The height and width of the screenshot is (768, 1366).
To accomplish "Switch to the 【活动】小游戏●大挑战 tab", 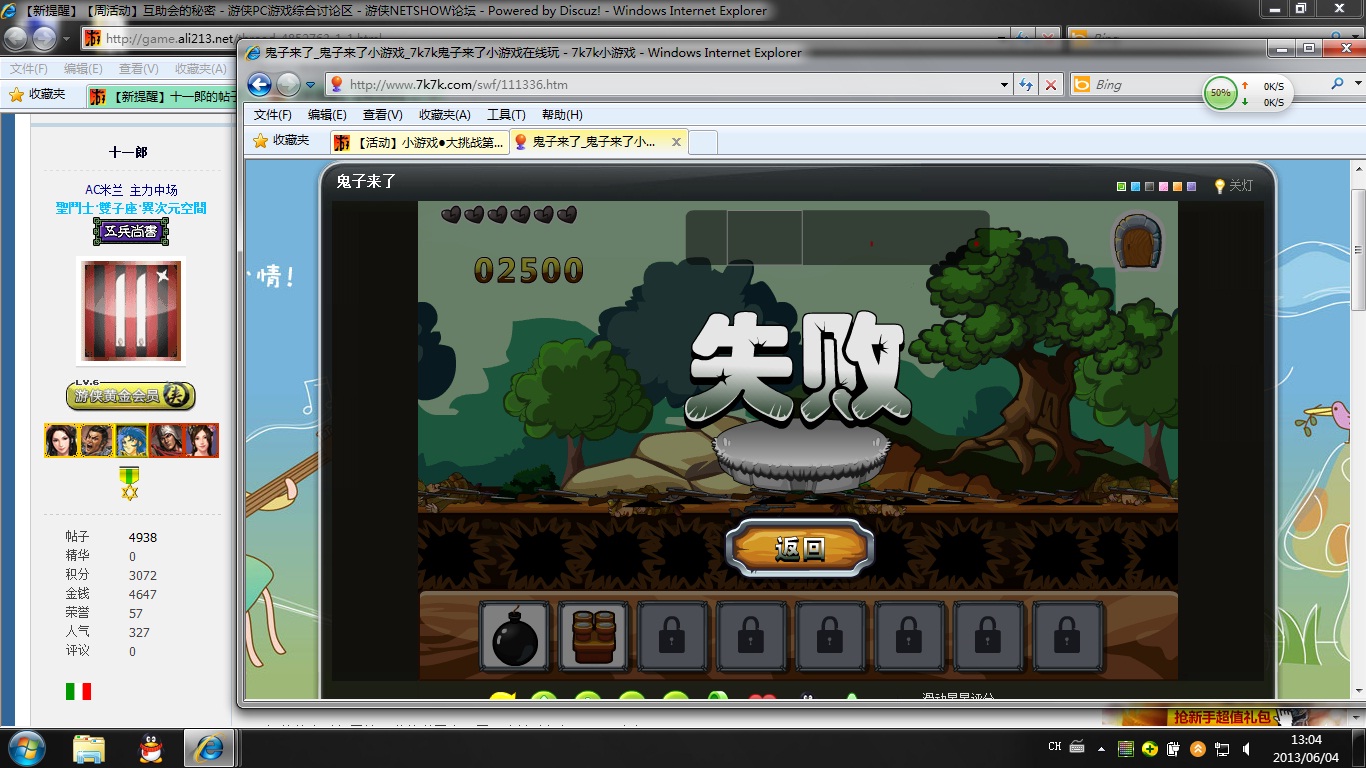I will 419,142.
